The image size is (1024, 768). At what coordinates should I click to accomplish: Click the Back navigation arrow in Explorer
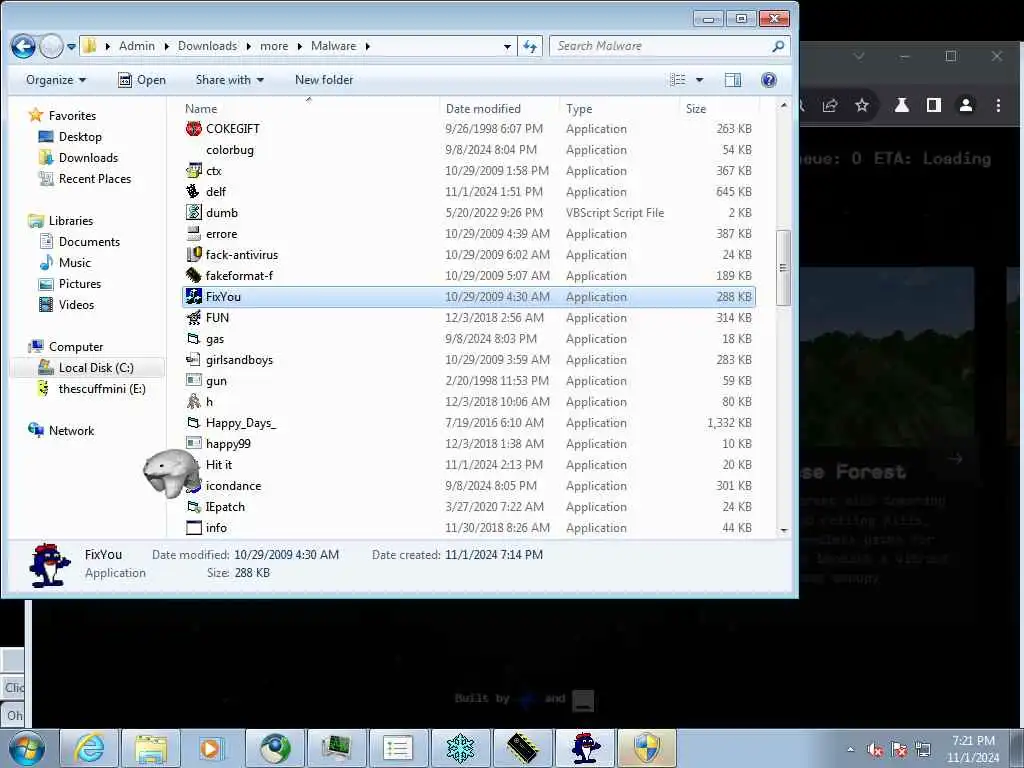(24, 46)
